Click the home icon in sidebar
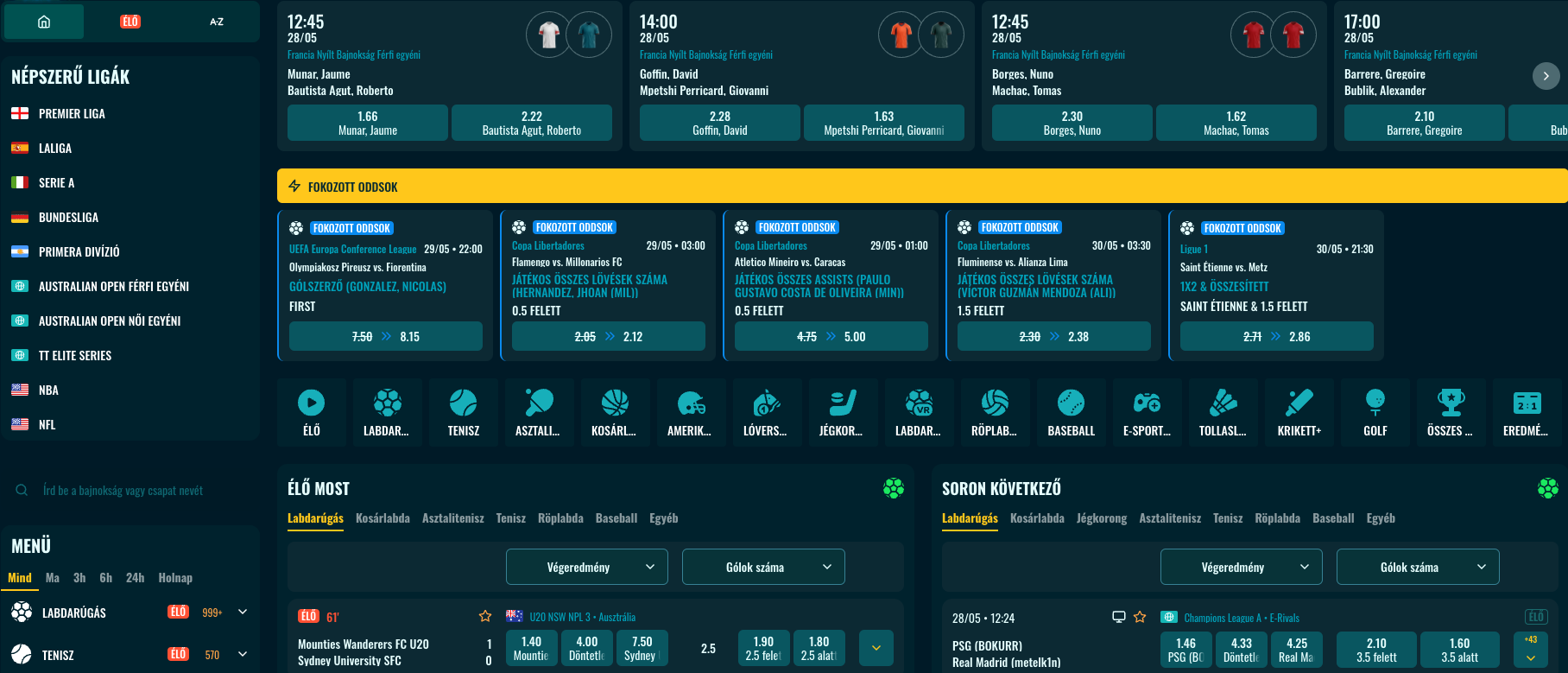 [x=44, y=22]
